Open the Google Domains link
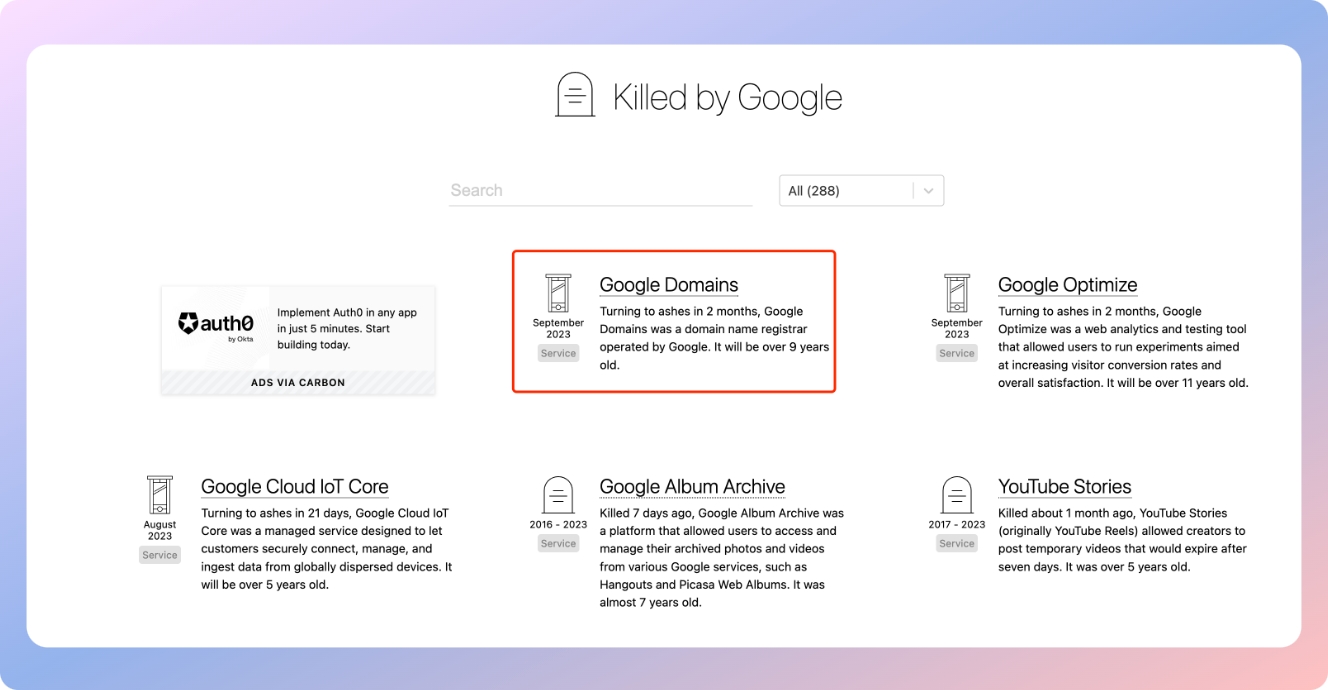Viewport: 1328px width, 690px height. 668,285
